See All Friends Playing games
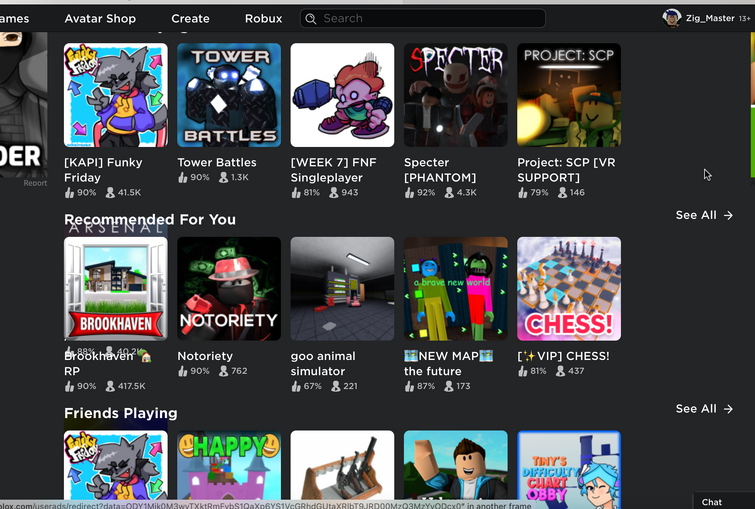 click(704, 409)
